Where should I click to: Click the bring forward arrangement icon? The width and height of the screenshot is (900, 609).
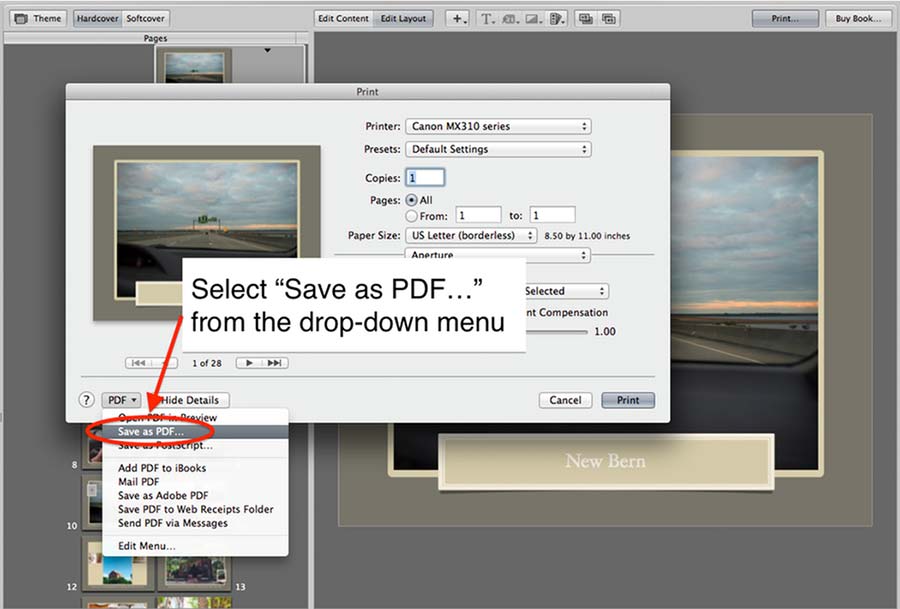586,18
